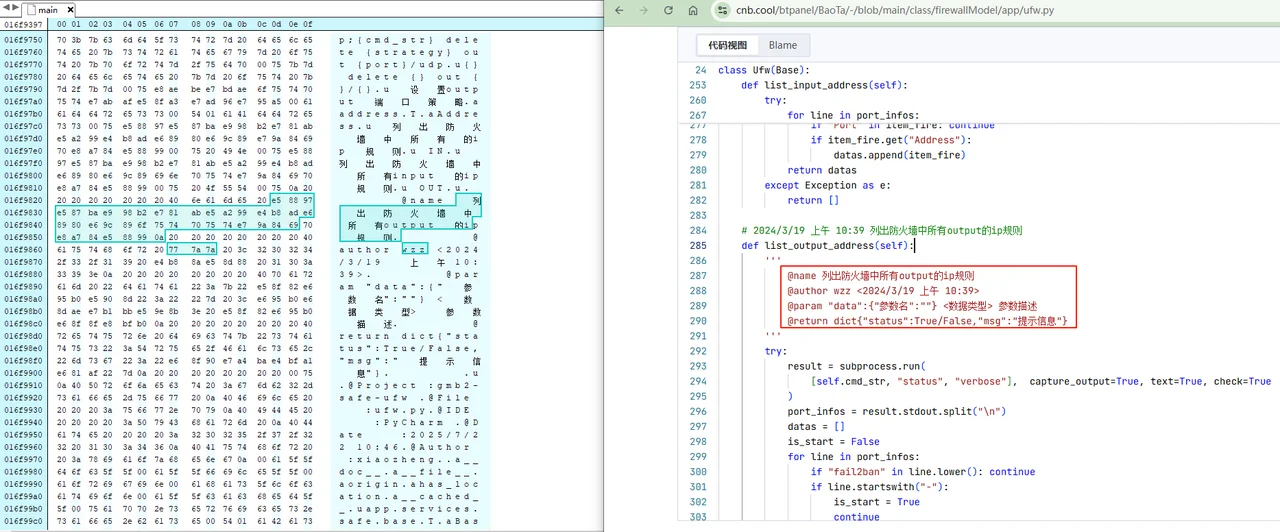This screenshot has height=532, width=1280.
Task: Switch to the 代码视图 code view
Action: pyautogui.click(x=727, y=45)
